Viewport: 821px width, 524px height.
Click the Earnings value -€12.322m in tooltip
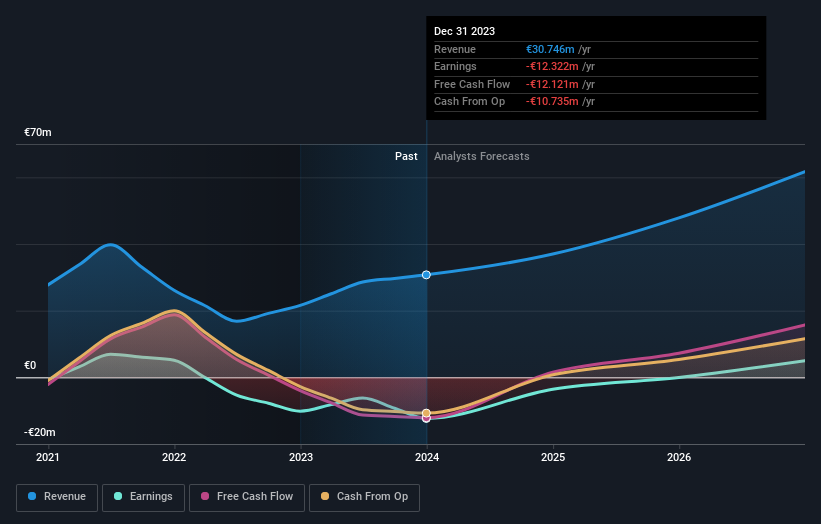(x=552, y=66)
